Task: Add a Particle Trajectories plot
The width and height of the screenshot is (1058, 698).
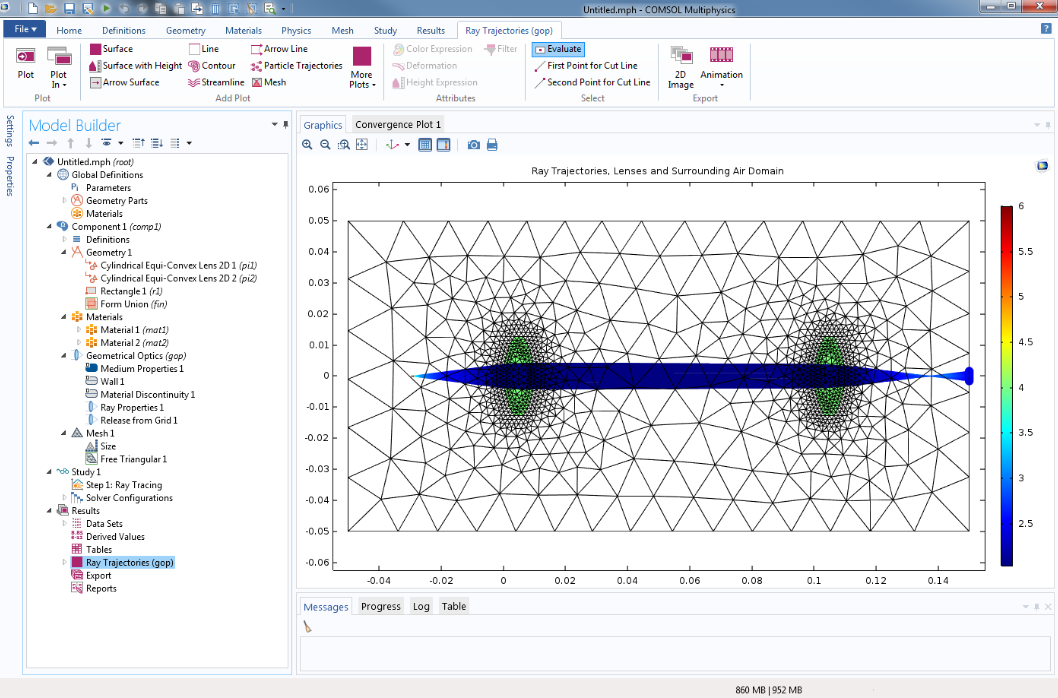Action: 297,65
